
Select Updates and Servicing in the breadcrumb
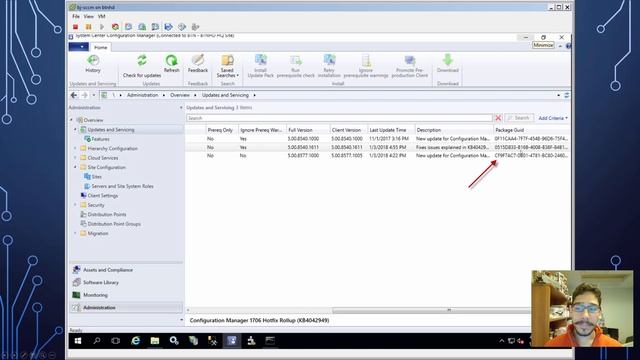click(225, 95)
